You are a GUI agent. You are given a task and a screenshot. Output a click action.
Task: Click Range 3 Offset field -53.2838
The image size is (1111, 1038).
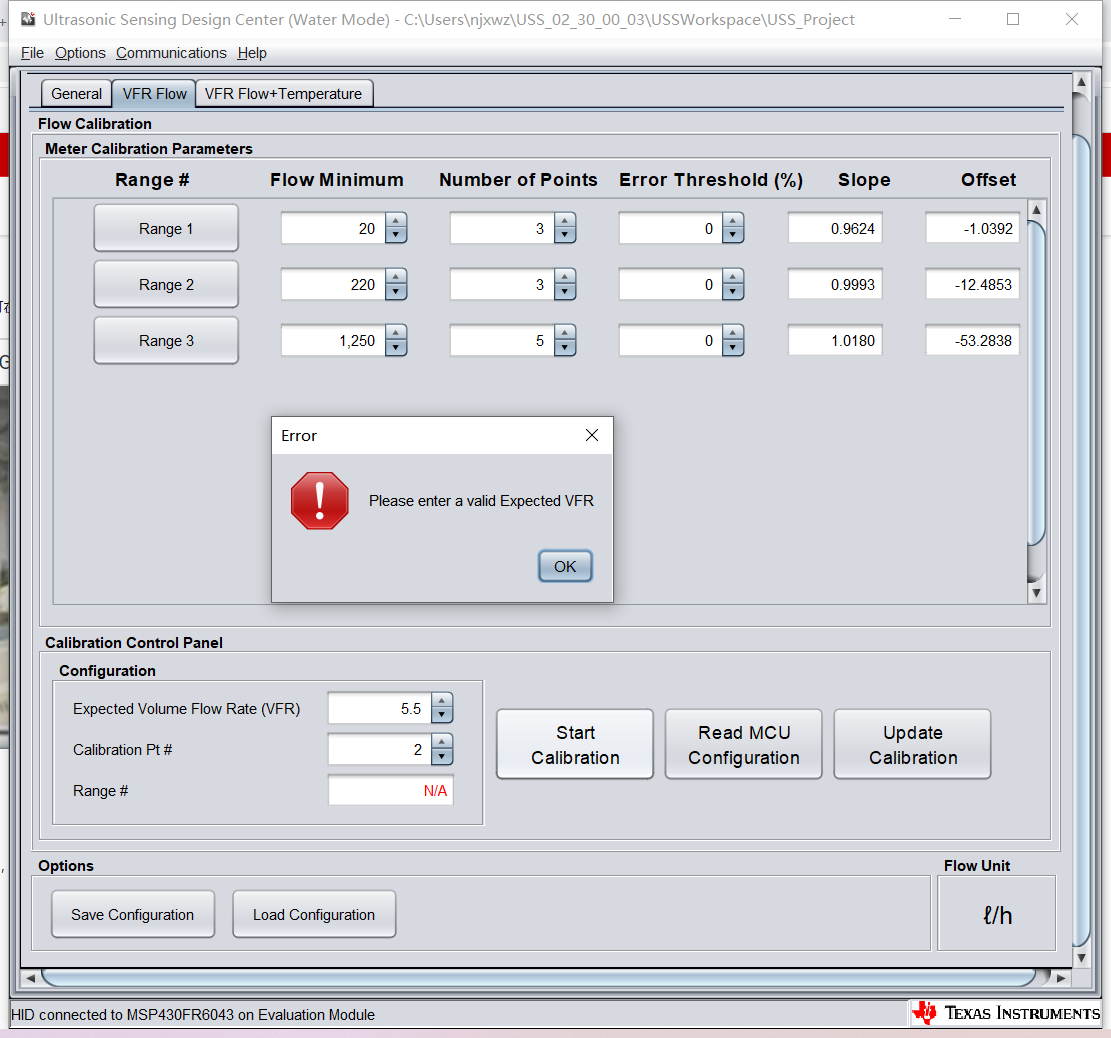[972, 340]
